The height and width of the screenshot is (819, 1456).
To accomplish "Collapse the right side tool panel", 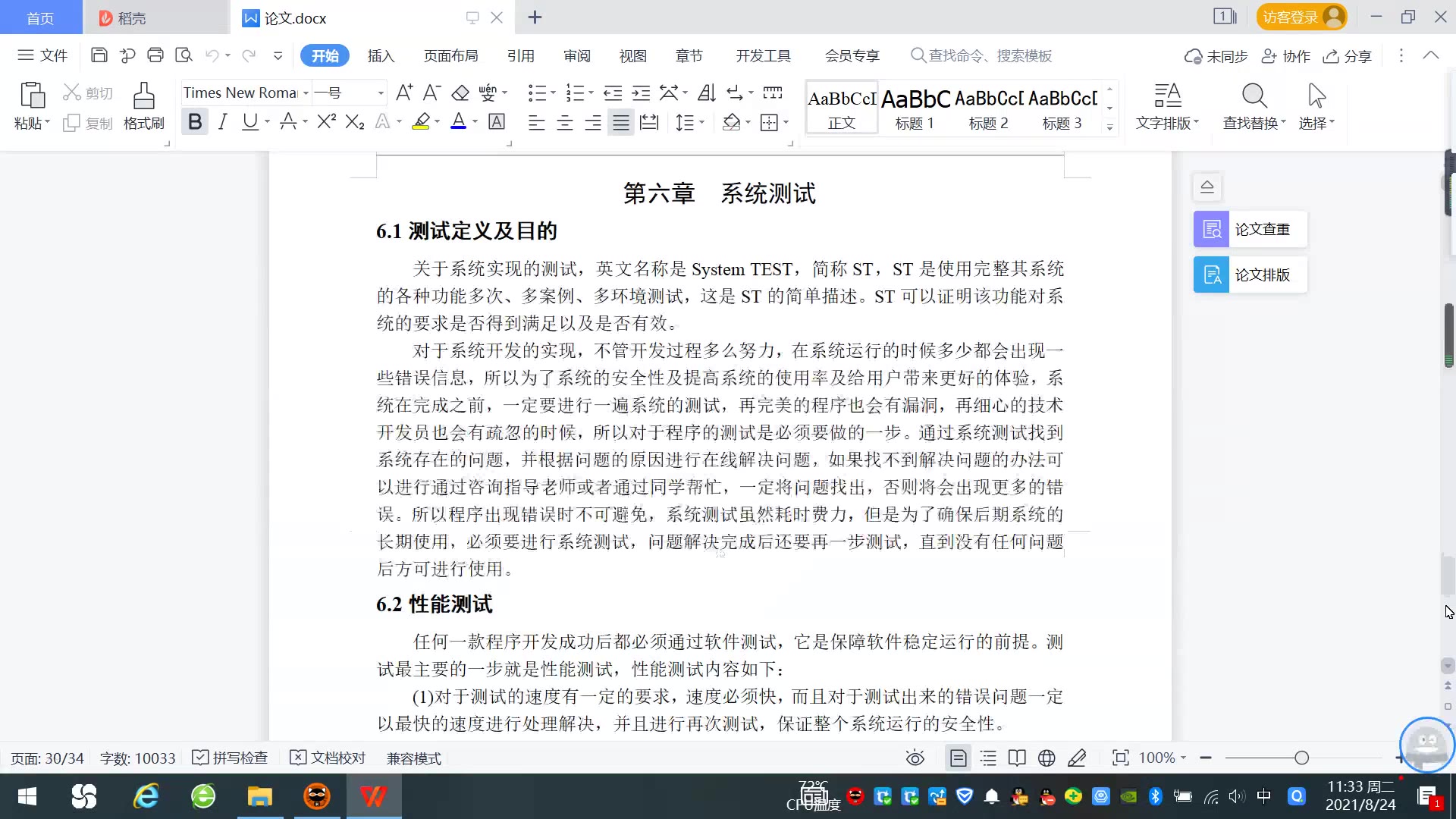I will click(x=1207, y=187).
